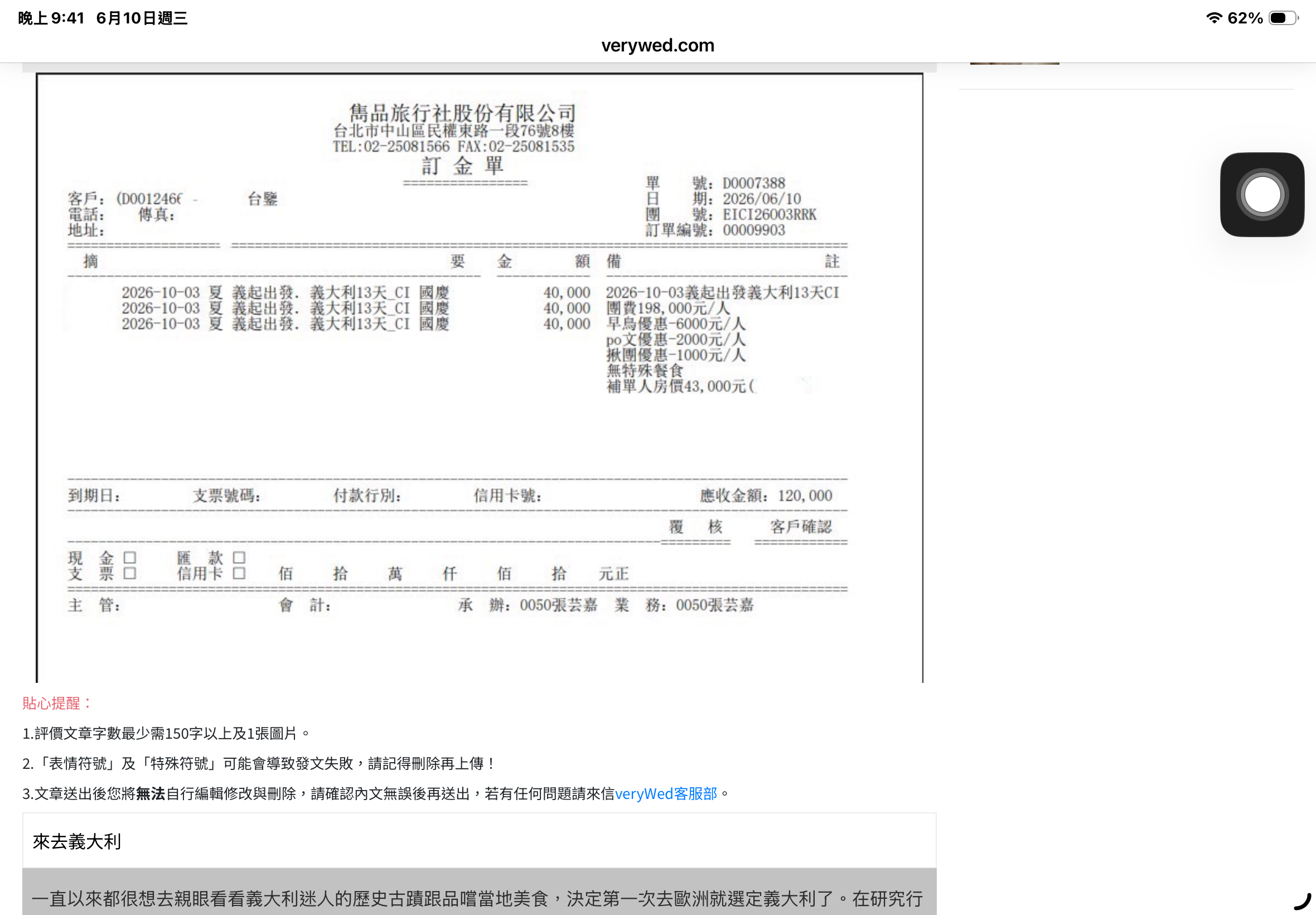Check the 現金 checkbox on receipt
Viewport: 1316px width, 915px height.
point(130,557)
